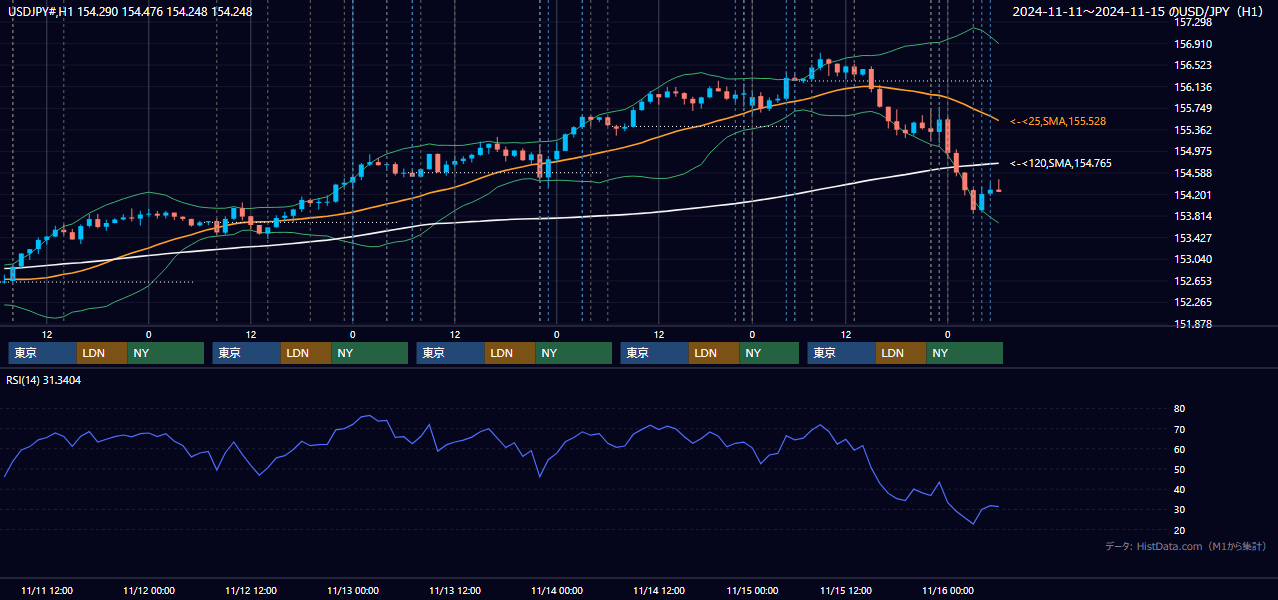Viewport: 1278px width, 600px height.
Task: Click price level 157.298 on the axis
Action: pos(1192,22)
